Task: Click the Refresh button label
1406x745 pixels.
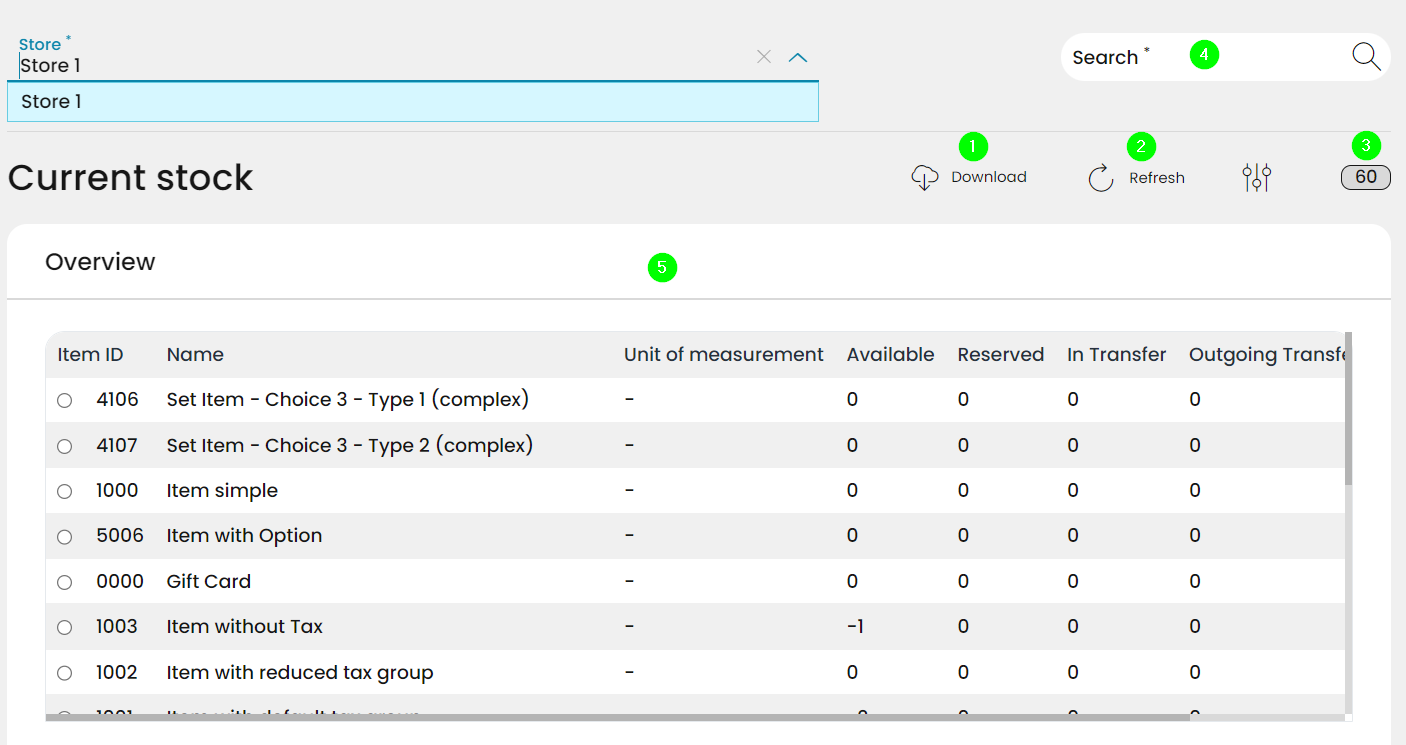Action: tap(1157, 178)
